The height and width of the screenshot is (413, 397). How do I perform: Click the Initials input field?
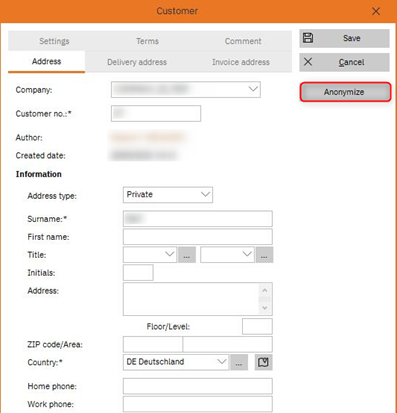pyautogui.click(x=138, y=273)
